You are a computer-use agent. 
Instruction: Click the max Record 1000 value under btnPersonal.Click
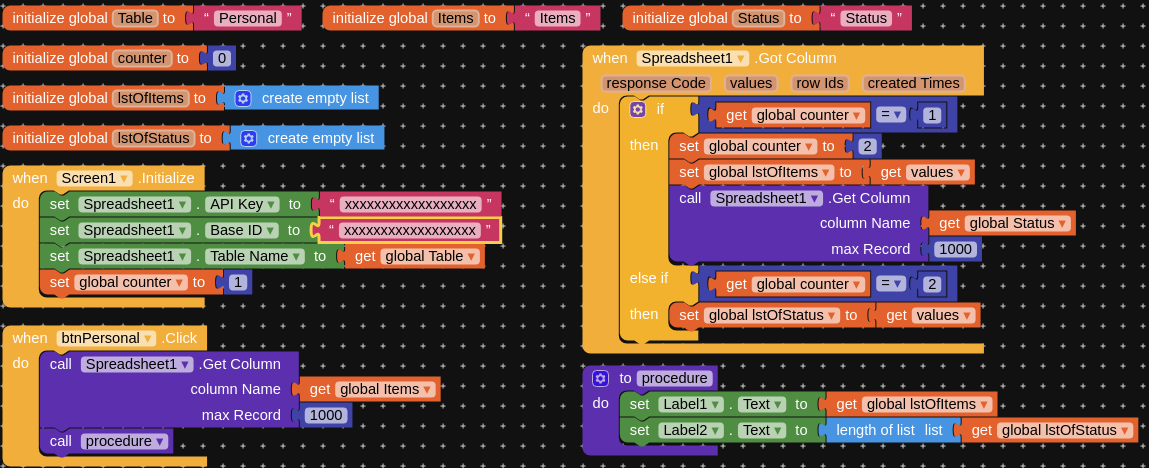[x=326, y=415]
